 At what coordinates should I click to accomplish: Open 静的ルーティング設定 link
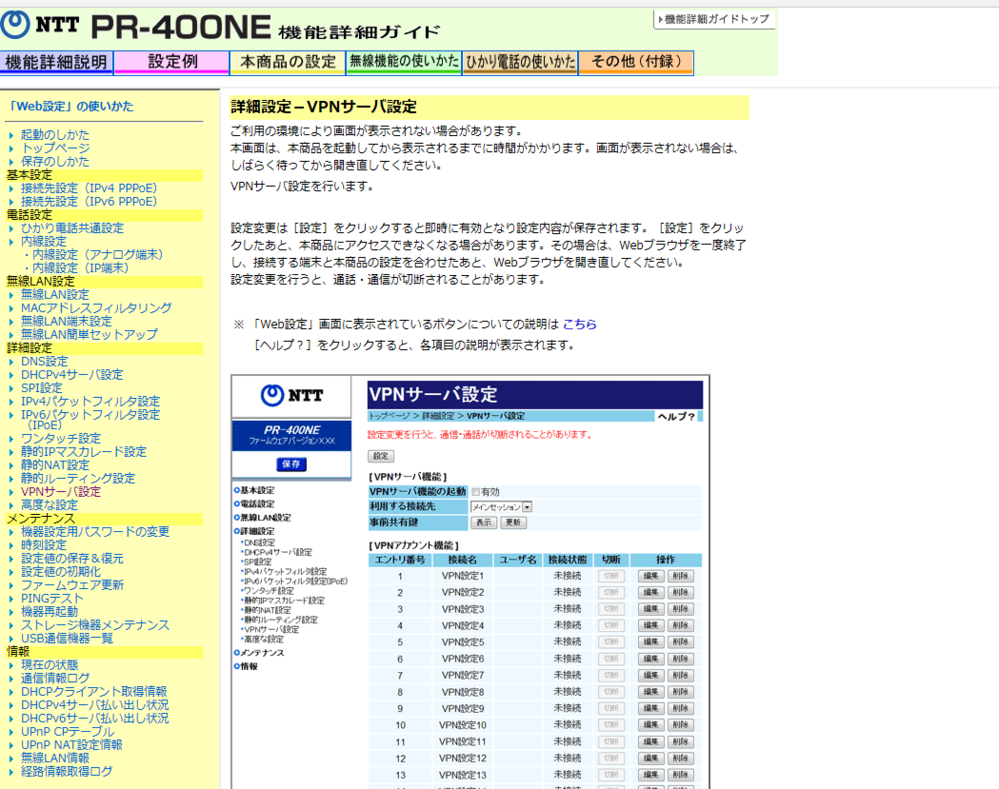[x=78, y=479]
